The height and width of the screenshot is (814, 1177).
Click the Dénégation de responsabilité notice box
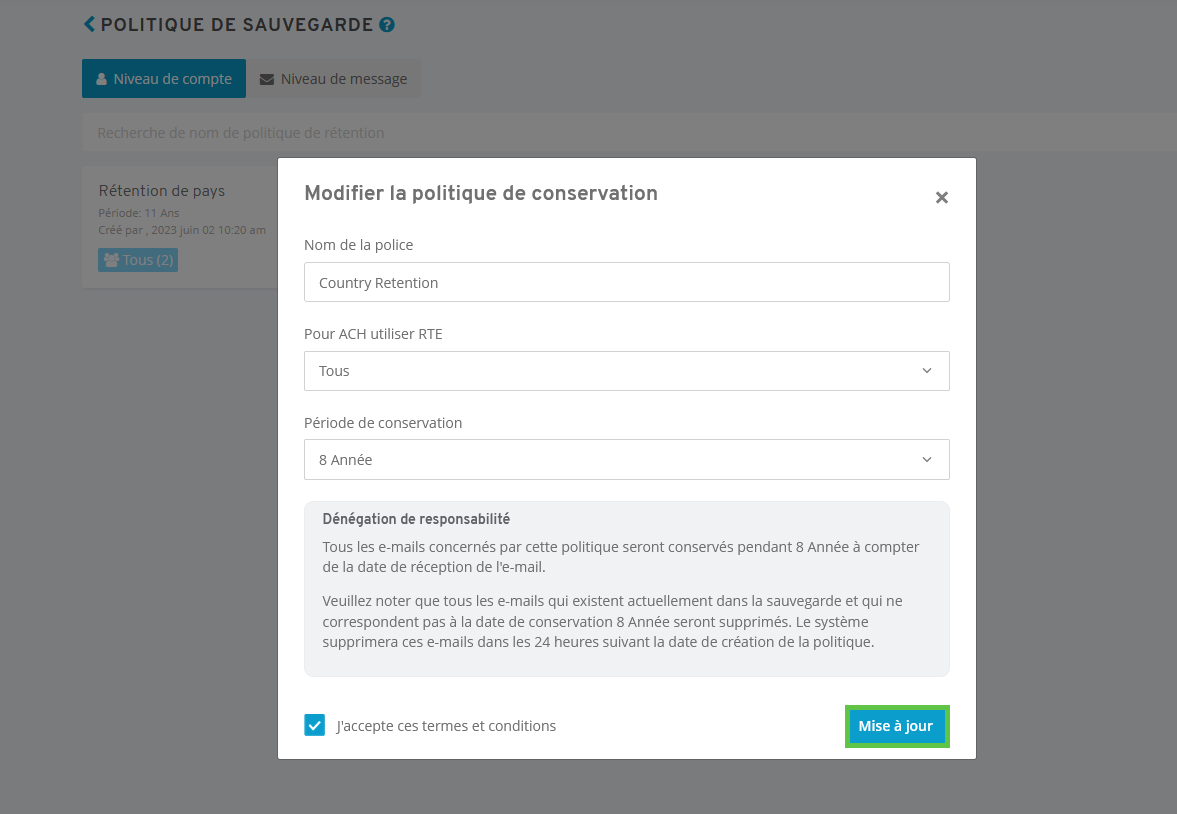click(x=627, y=589)
